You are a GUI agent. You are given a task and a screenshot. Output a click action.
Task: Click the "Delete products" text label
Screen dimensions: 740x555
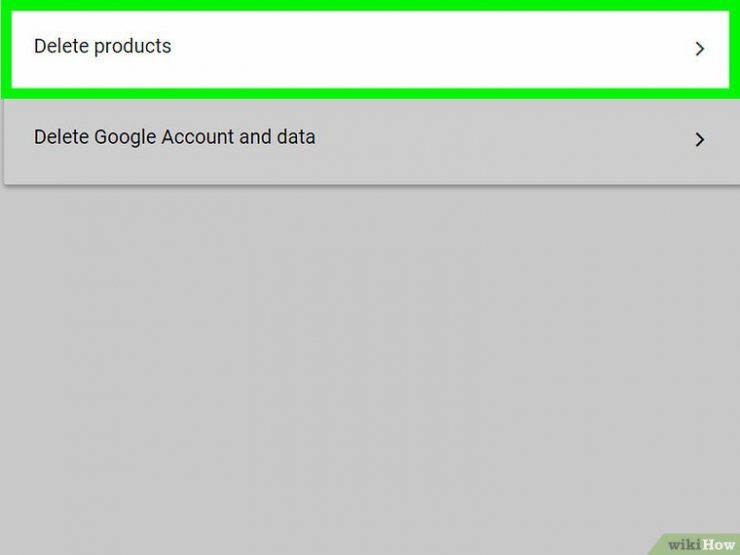pyautogui.click(x=102, y=46)
